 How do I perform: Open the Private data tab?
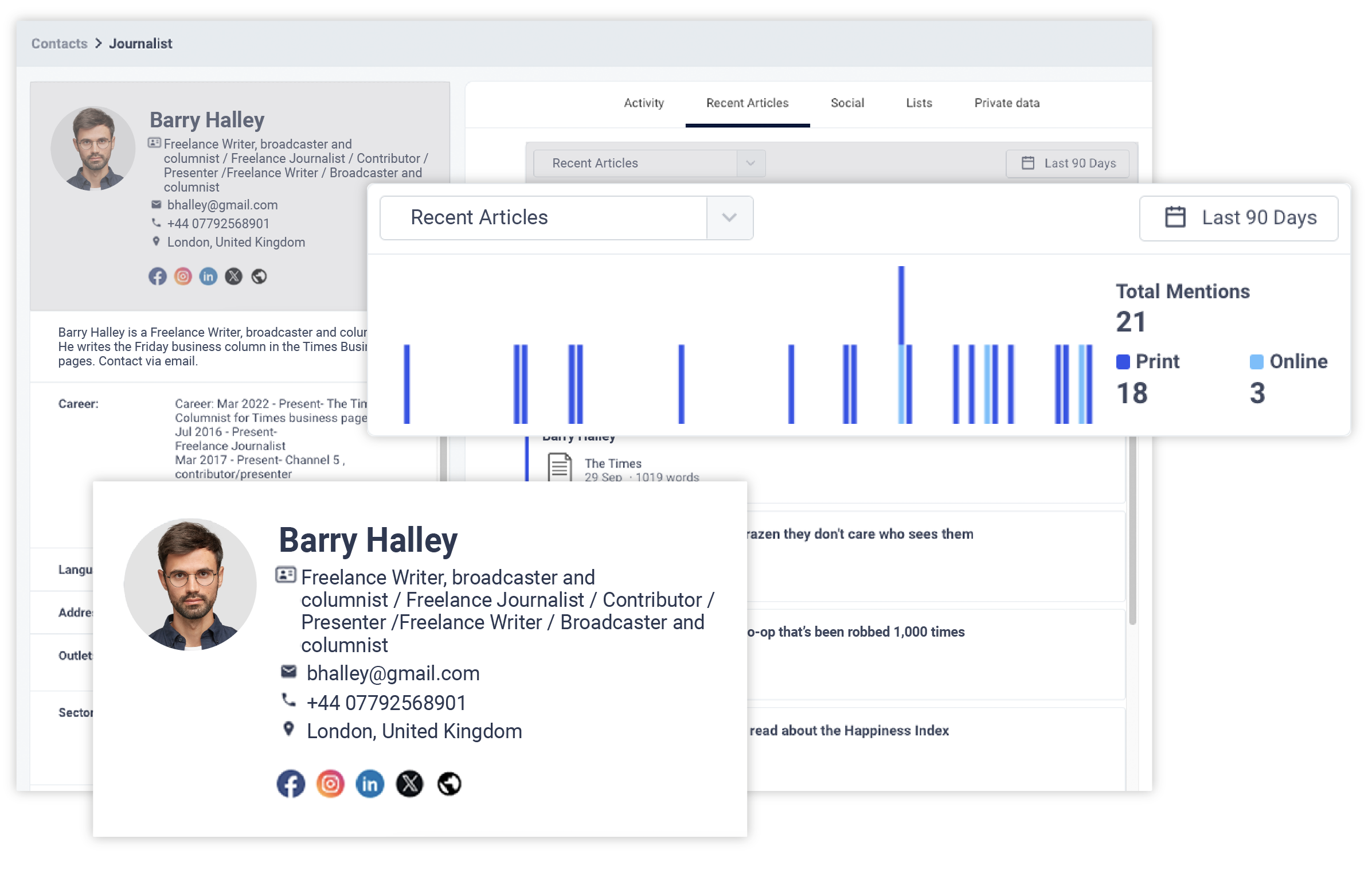pyautogui.click(x=1006, y=103)
